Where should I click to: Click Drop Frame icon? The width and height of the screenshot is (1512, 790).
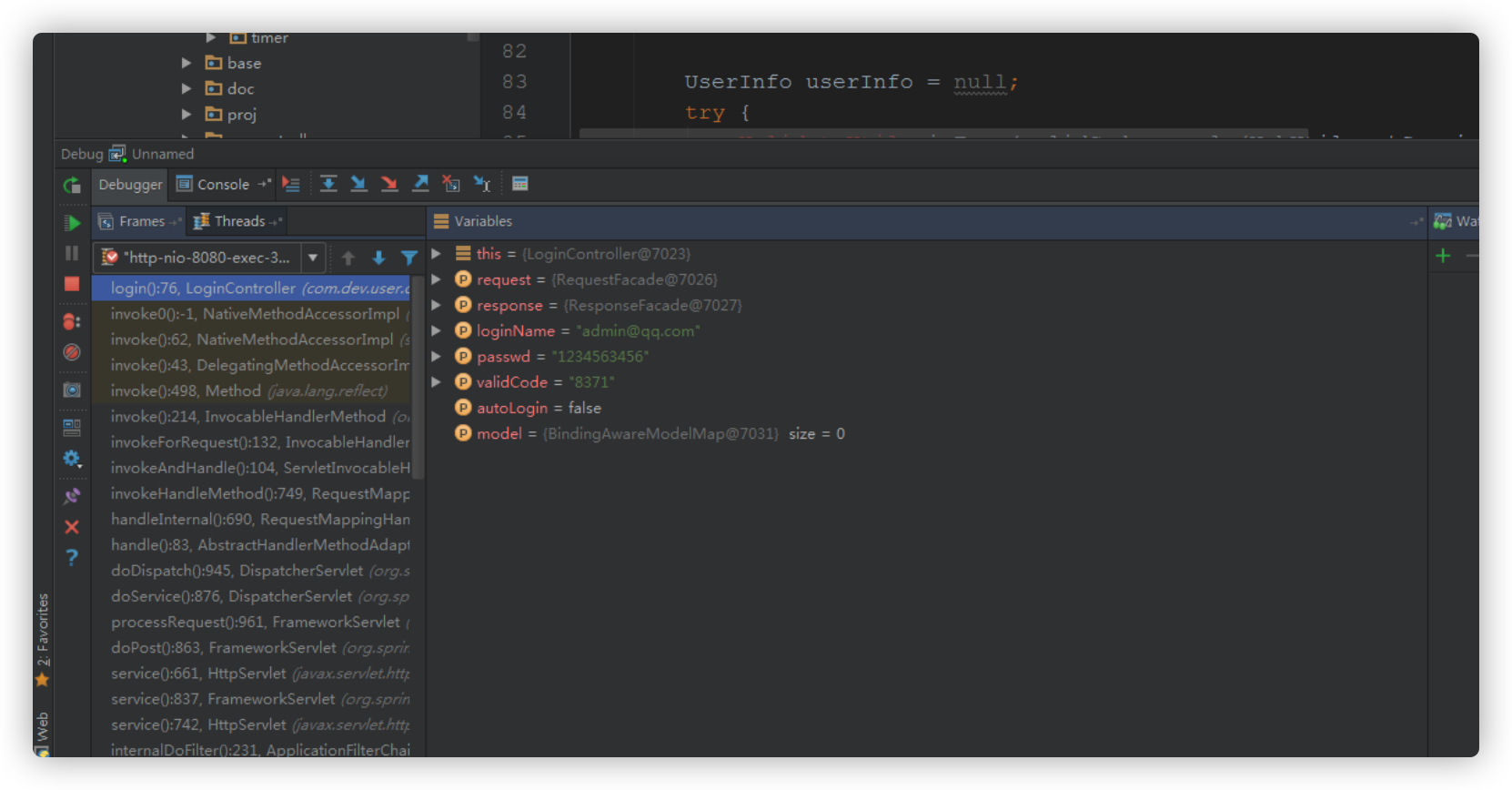pyautogui.click(x=451, y=184)
